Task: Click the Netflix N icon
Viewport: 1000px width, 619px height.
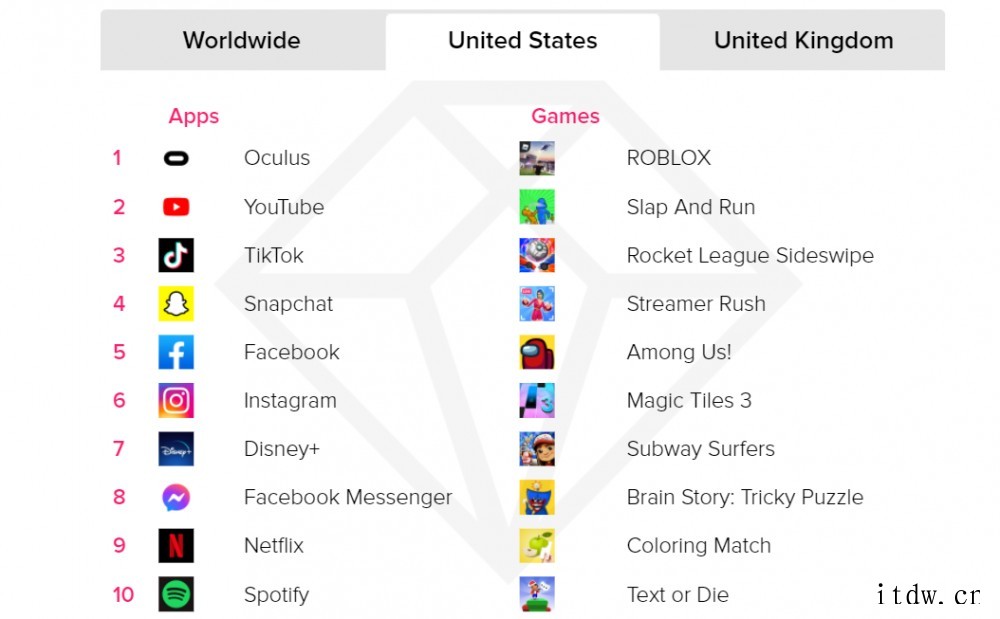Action: (176, 546)
